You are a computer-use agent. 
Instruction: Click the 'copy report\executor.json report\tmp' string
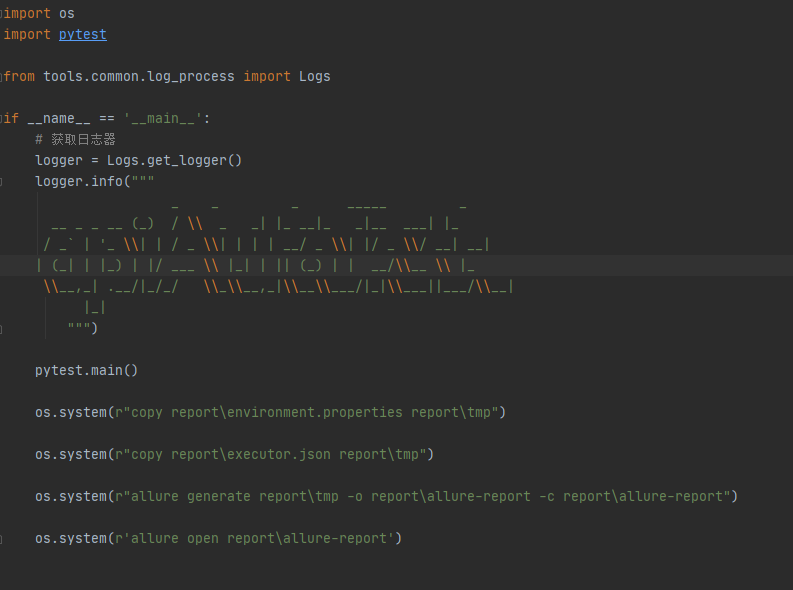coord(274,454)
